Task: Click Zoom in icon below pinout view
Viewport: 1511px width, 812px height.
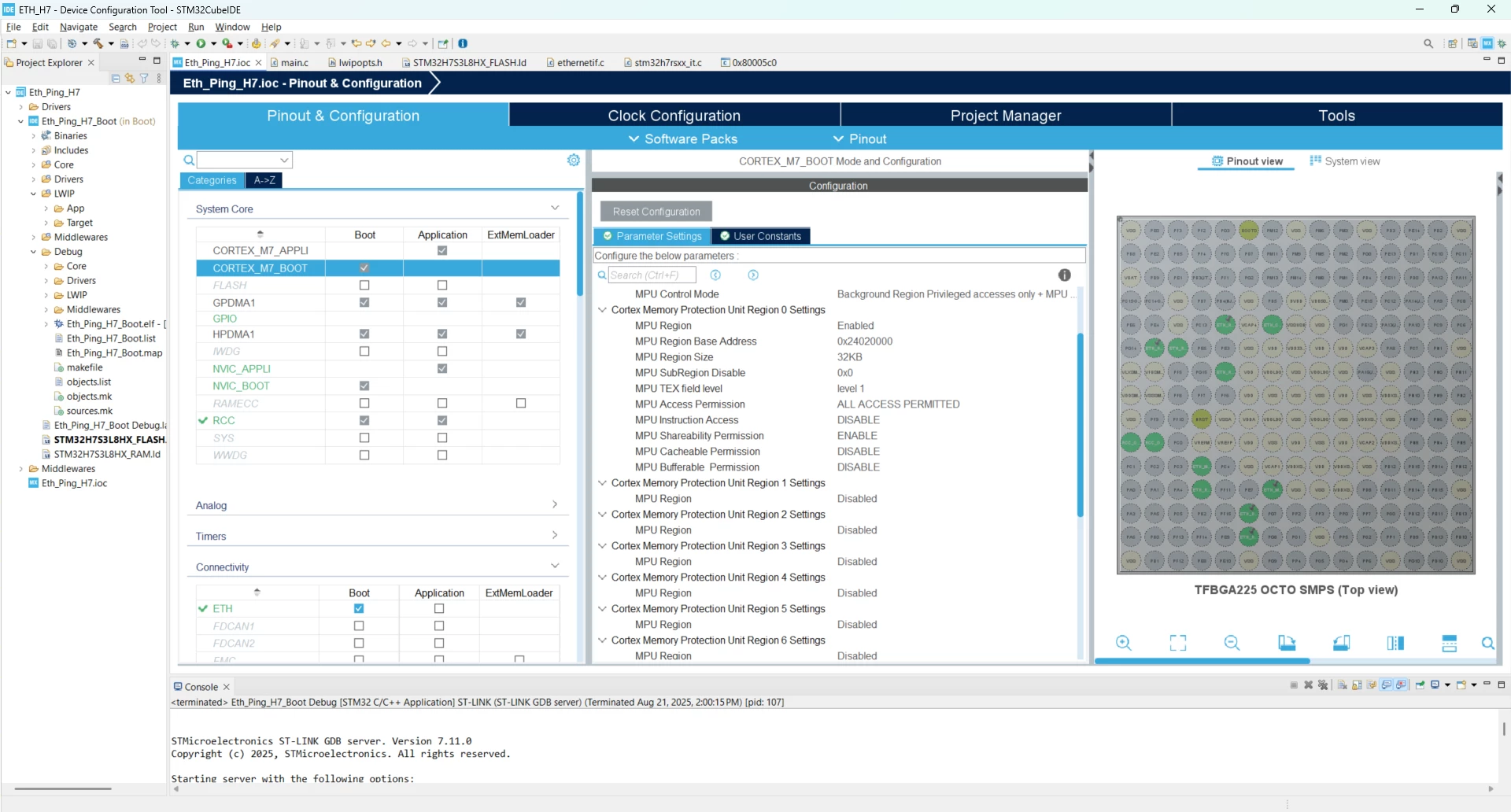Action: tap(1124, 643)
